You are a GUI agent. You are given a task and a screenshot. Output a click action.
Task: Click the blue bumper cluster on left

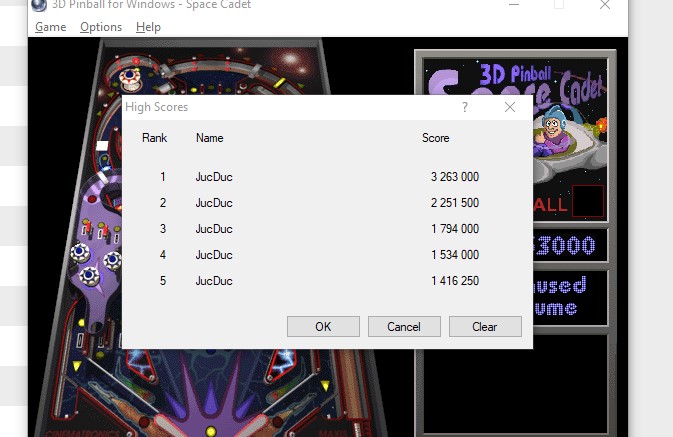[x=95, y=263]
